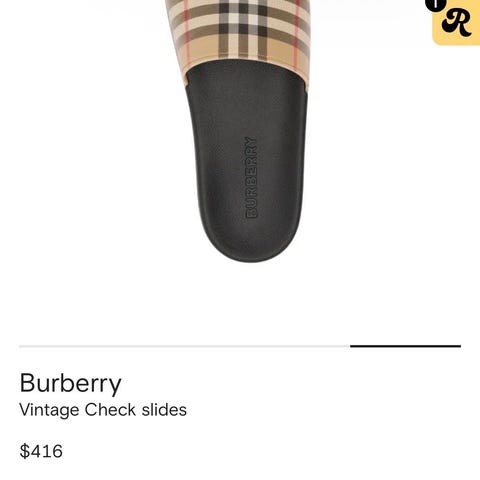Open the black slide sole product photo
The width and height of the screenshot is (480, 480).
pyautogui.click(x=246, y=160)
